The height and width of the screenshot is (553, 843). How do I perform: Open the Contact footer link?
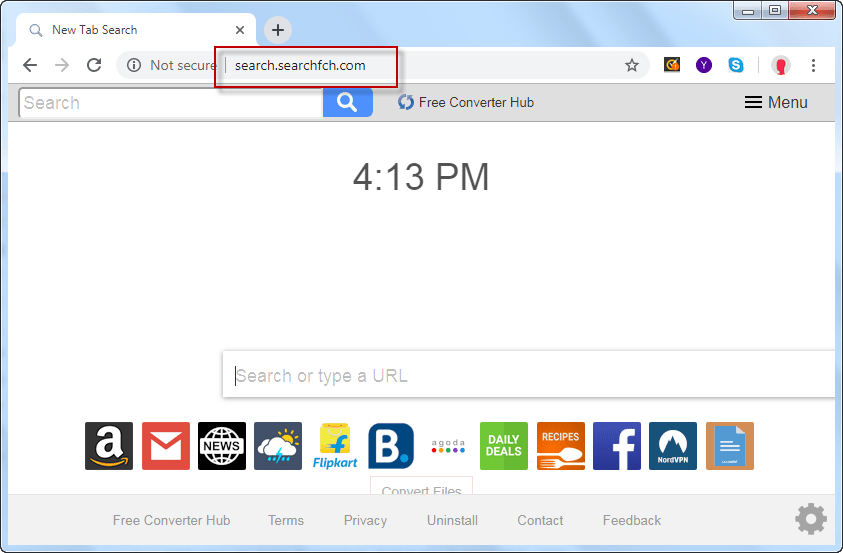coord(540,520)
